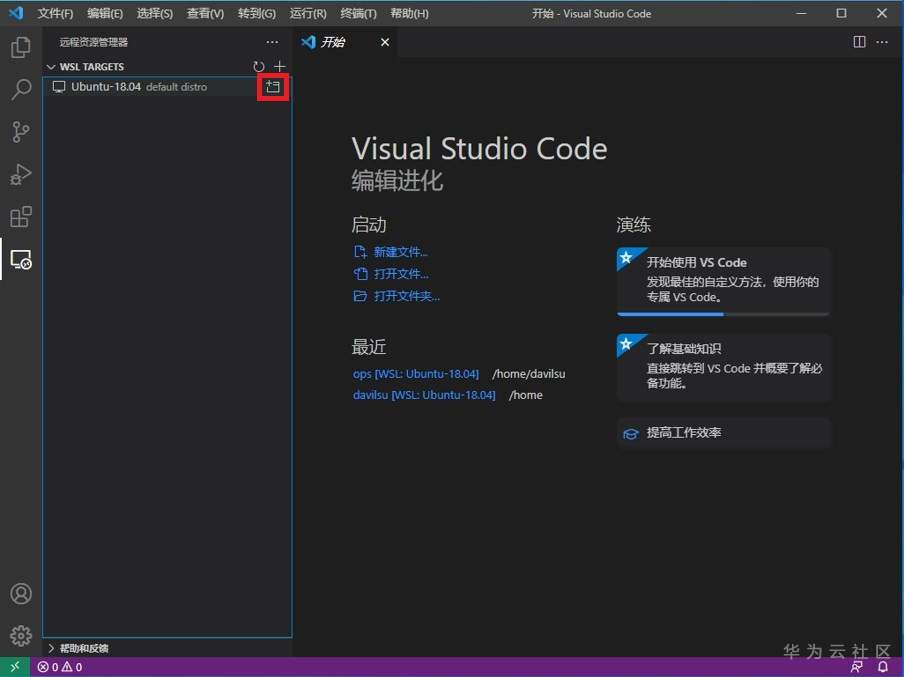Open notifications bell in status bar
This screenshot has height=677, width=904.
[883, 667]
